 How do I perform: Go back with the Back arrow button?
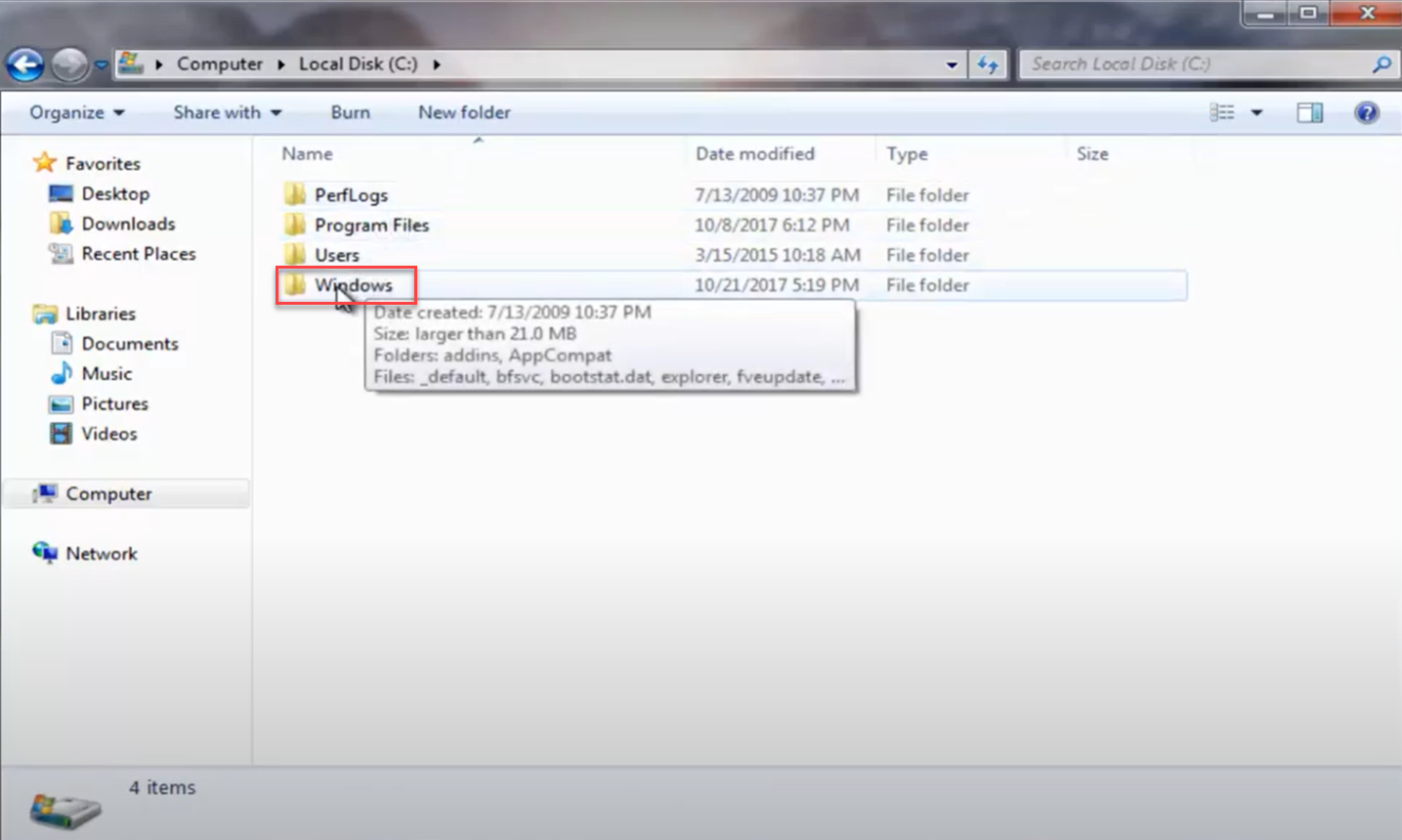25,65
